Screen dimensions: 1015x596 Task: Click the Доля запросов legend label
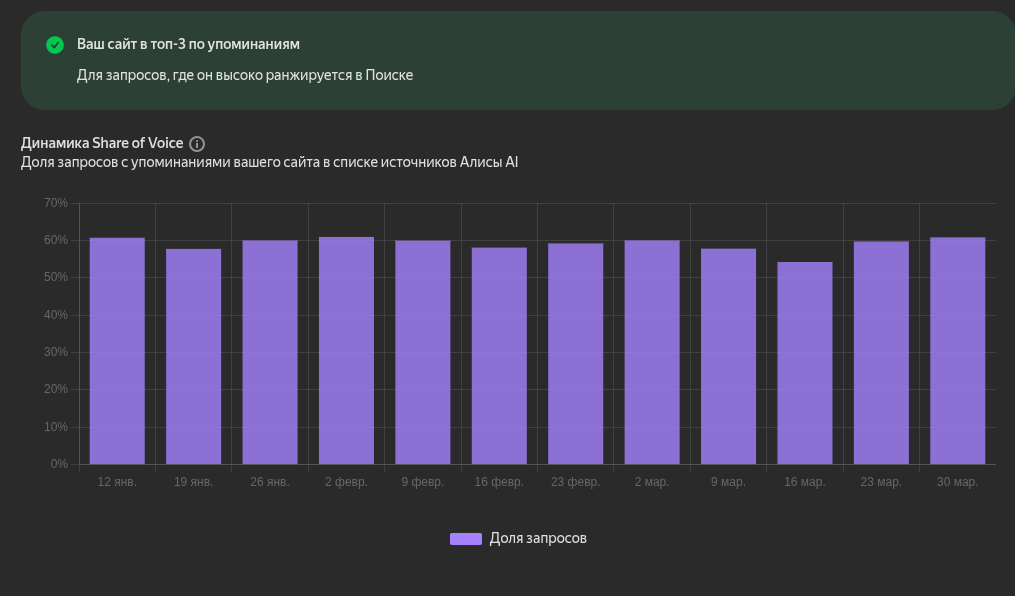tap(537, 539)
